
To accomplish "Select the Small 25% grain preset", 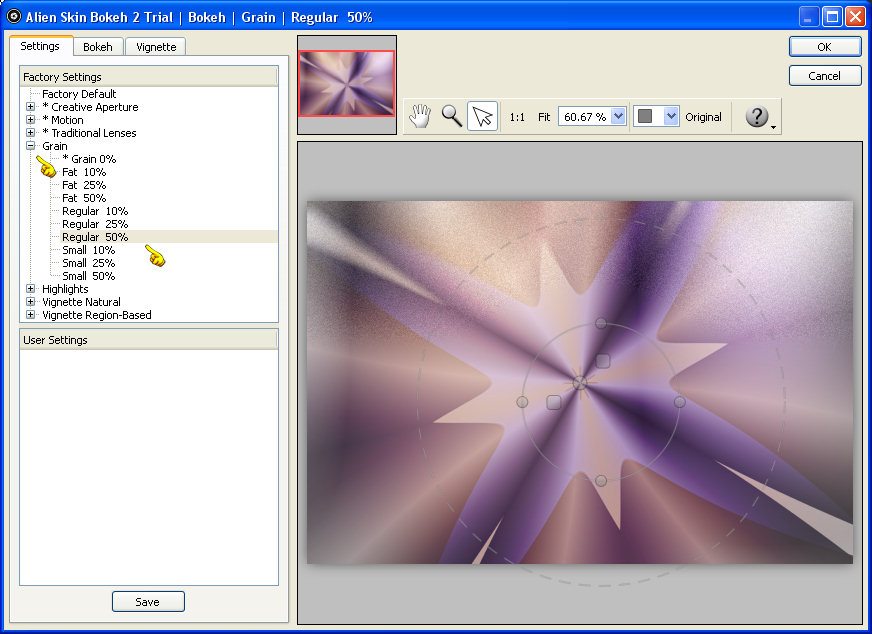I will pyautogui.click(x=88, y=263).
